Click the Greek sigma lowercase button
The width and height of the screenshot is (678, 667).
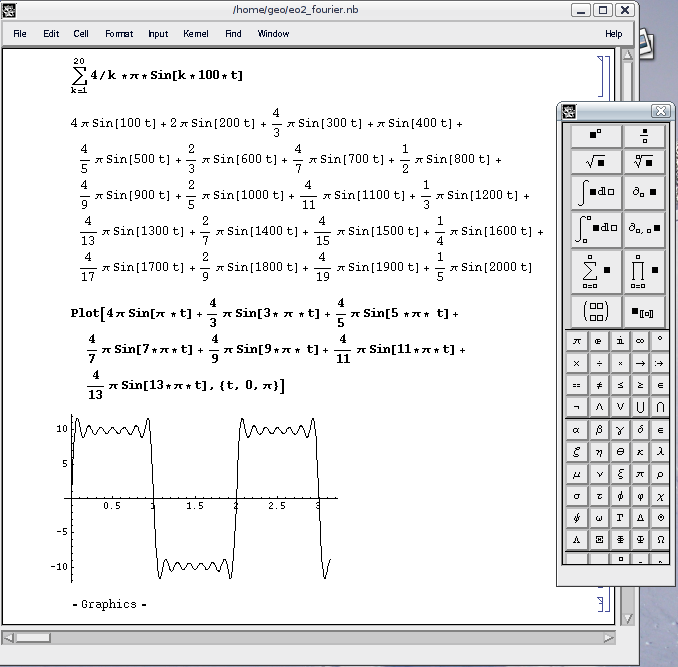pos(577,496)
